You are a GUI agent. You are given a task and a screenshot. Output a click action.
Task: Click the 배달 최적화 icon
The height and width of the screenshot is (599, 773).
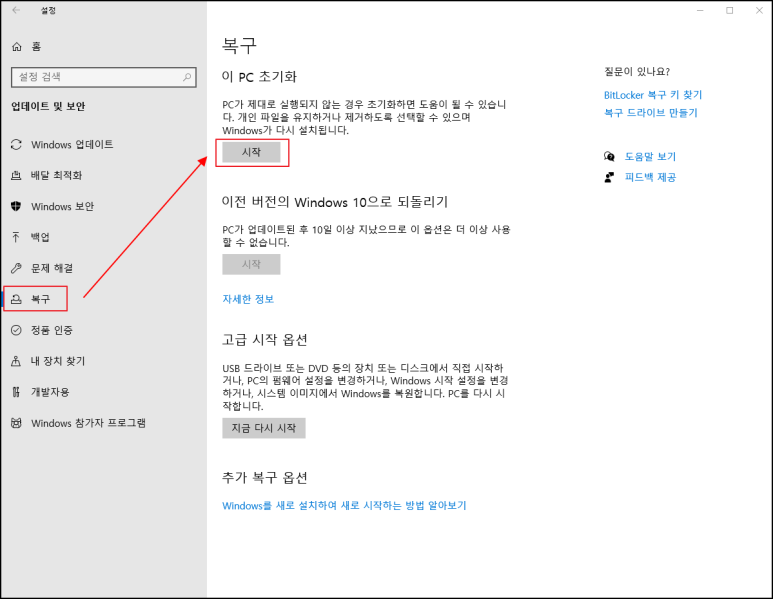click(x=16, y=176)
